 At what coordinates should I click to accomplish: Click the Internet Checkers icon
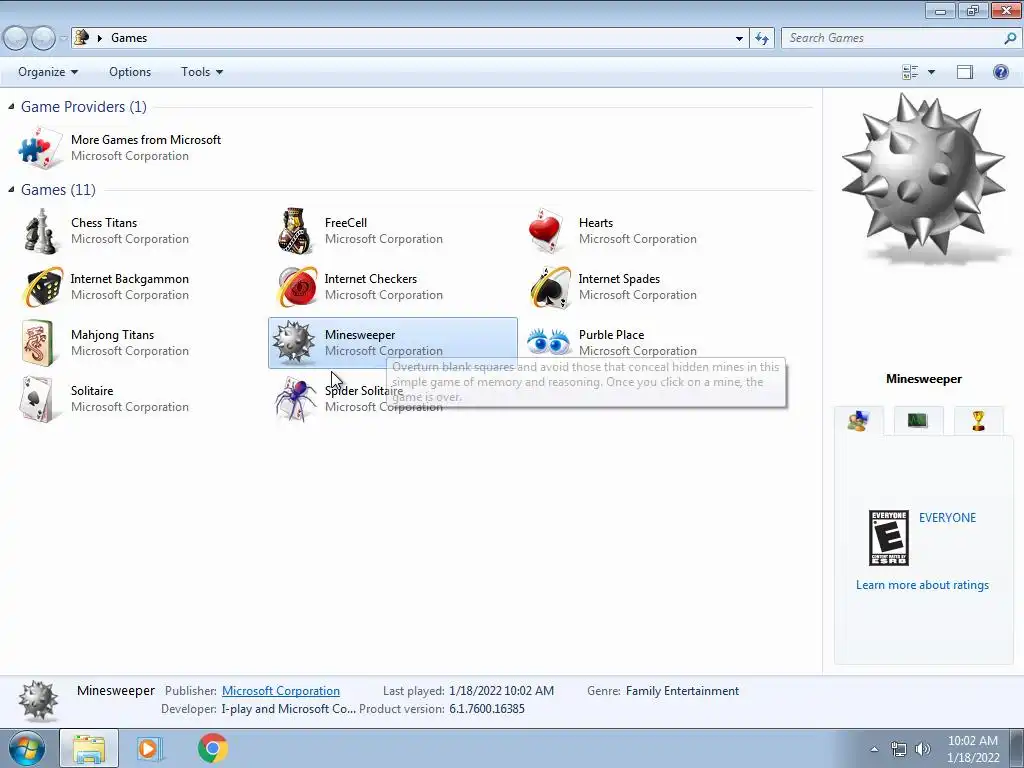point(296,287)
